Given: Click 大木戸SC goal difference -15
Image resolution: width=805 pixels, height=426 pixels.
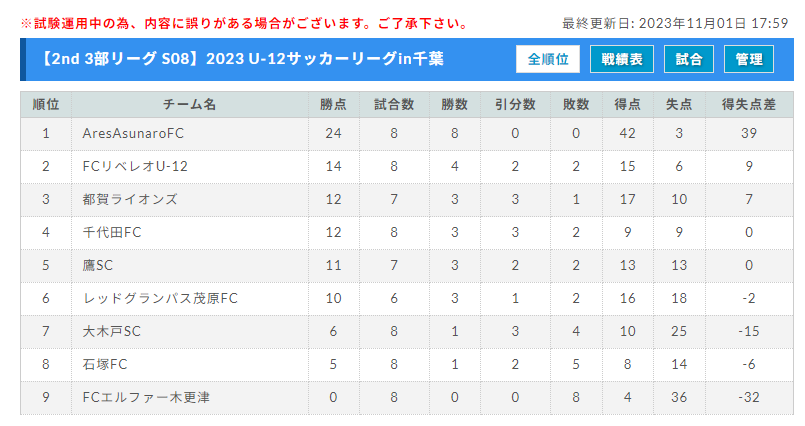Looking at the screenshot, I should coord(749,332).
